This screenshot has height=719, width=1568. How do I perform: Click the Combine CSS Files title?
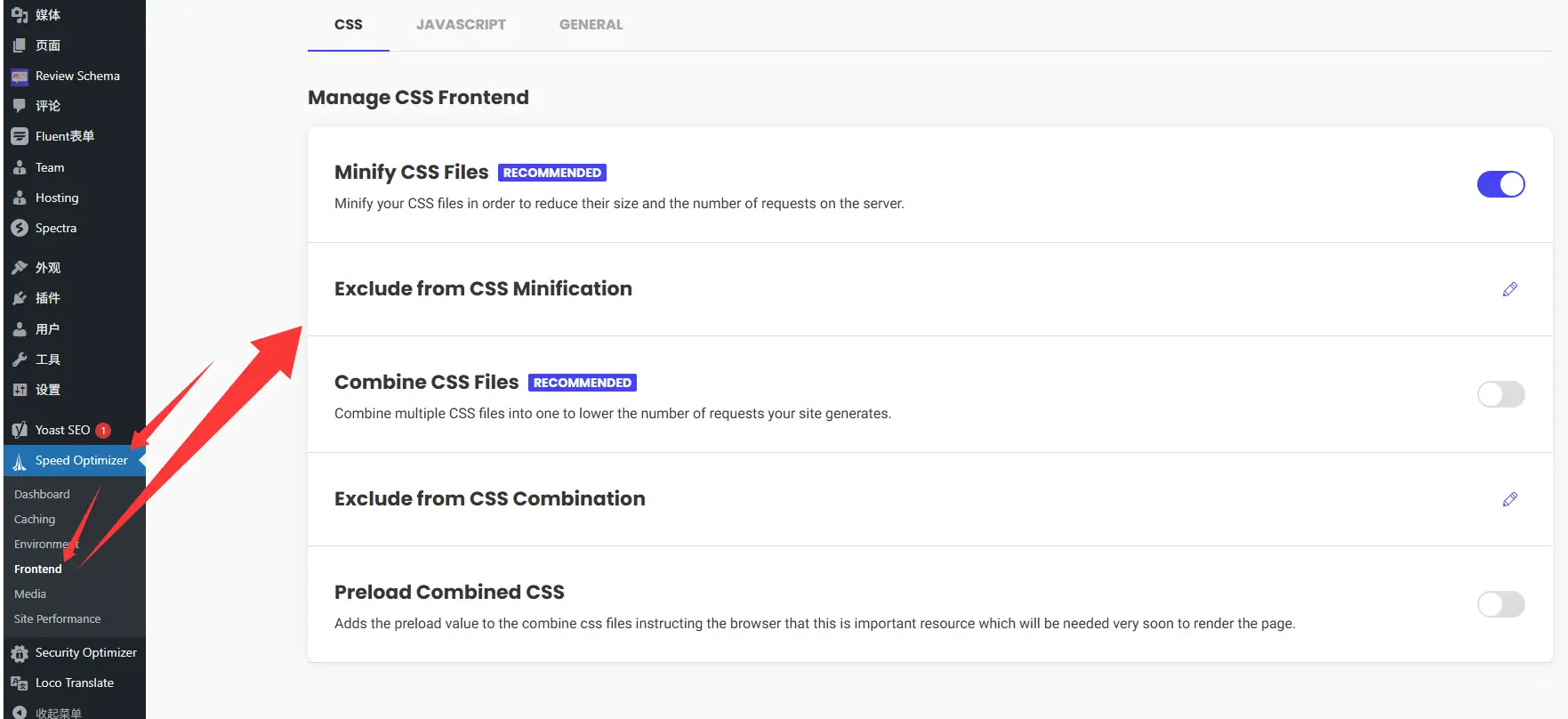click(426, 382)
